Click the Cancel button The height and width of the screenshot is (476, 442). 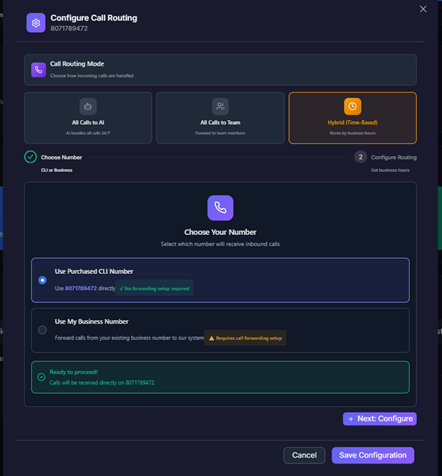pyautogui.click(x=304, y=455)
